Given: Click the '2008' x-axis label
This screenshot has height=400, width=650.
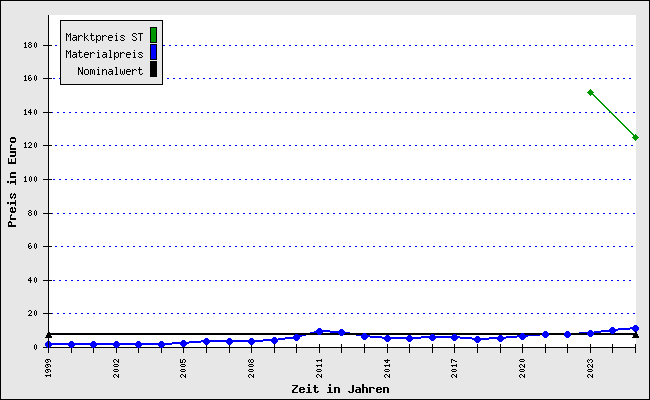Looking at the screenshot, I should (252, 368).
